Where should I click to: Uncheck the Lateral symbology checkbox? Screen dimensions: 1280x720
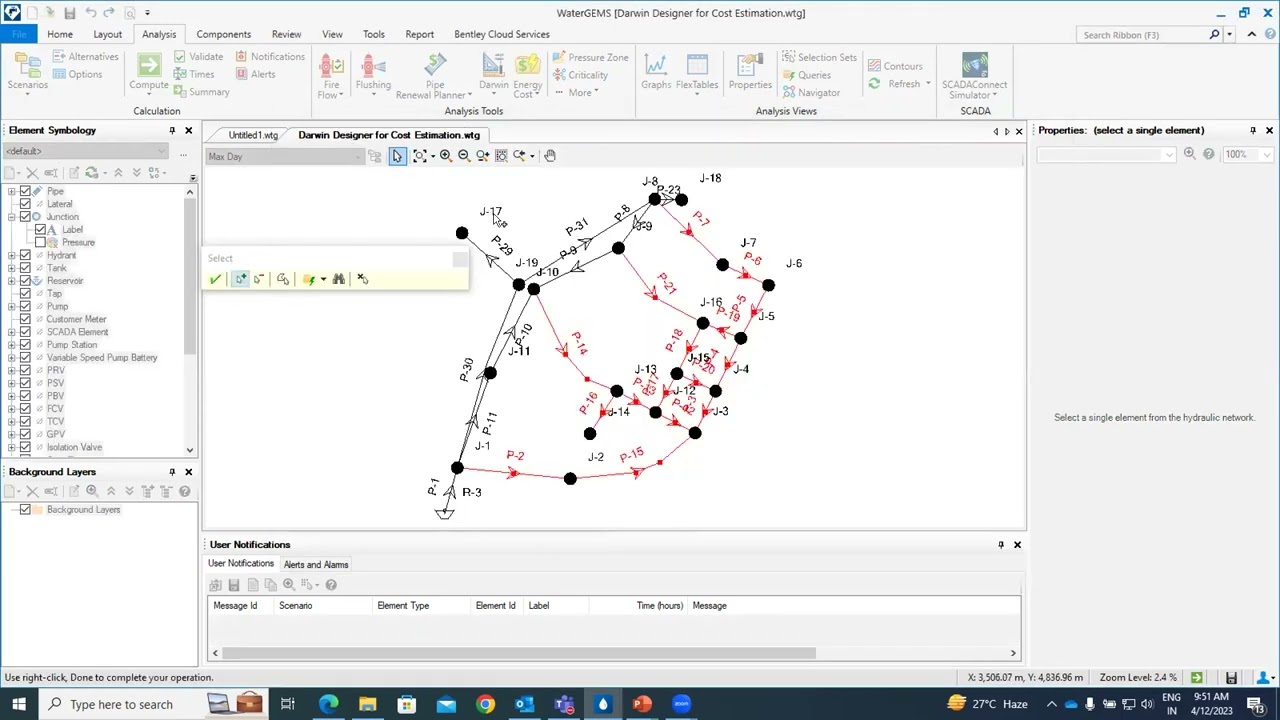tap(25, 204)
